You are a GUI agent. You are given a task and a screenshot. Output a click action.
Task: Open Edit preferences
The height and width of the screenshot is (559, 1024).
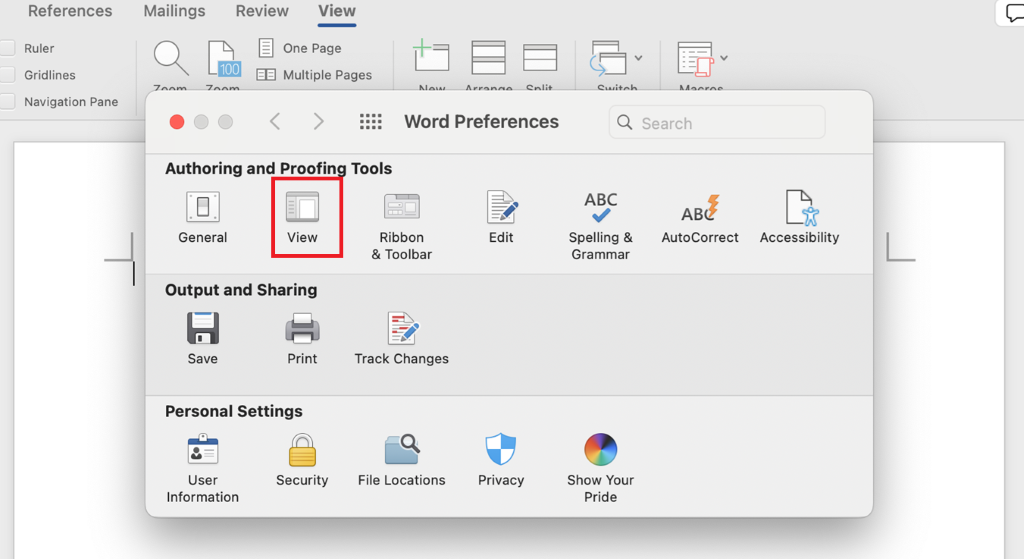pyautogui.click(x=501, y=218)
